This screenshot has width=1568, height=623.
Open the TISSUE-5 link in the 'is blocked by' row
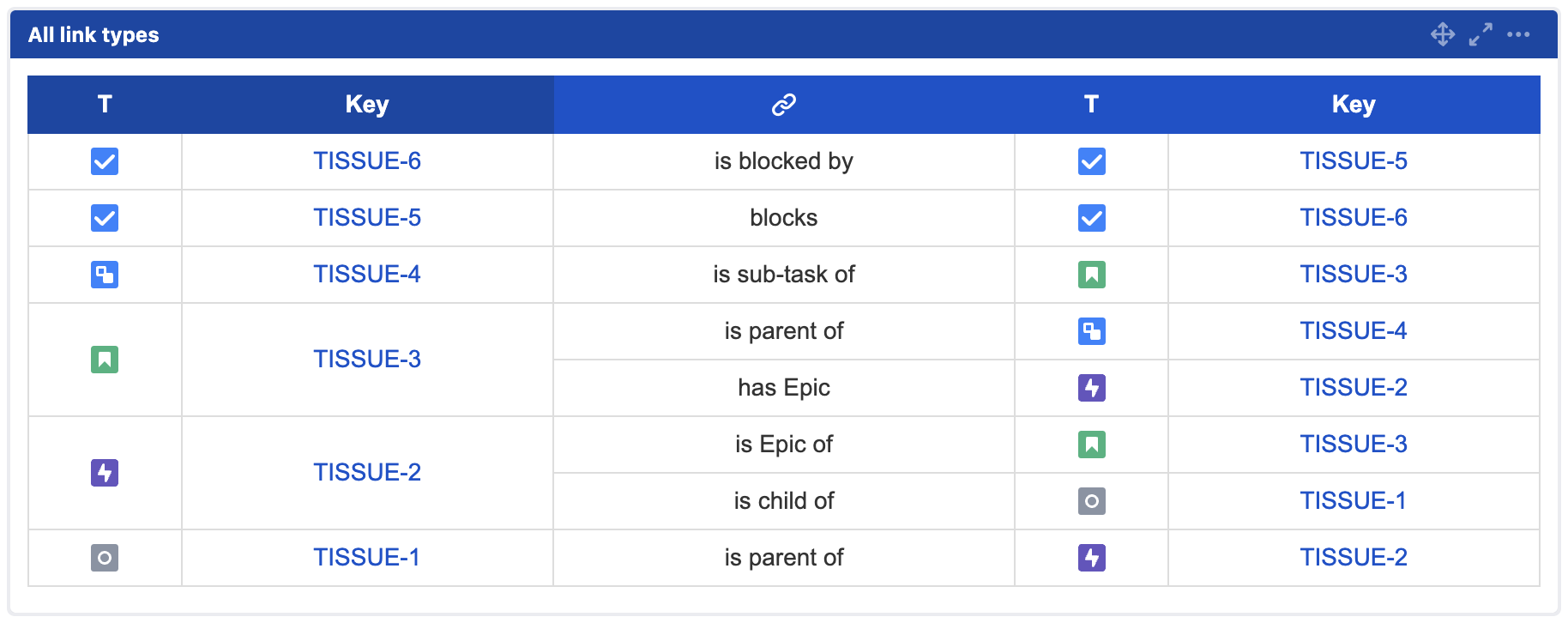pyautogui.click(x=1354, y=161)
